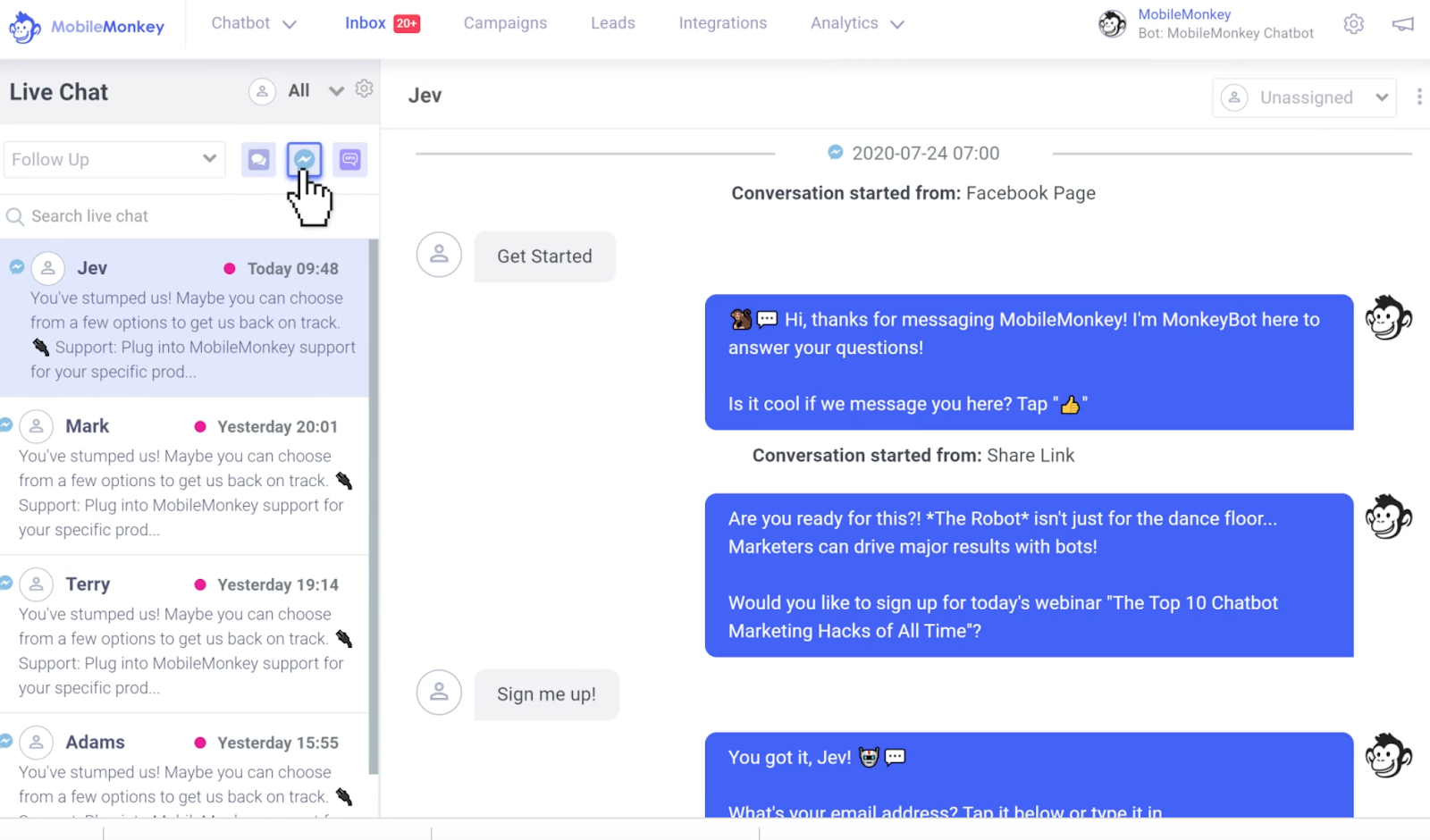Open Jev's conversation in the list
1430x840 pixels.
185,318
